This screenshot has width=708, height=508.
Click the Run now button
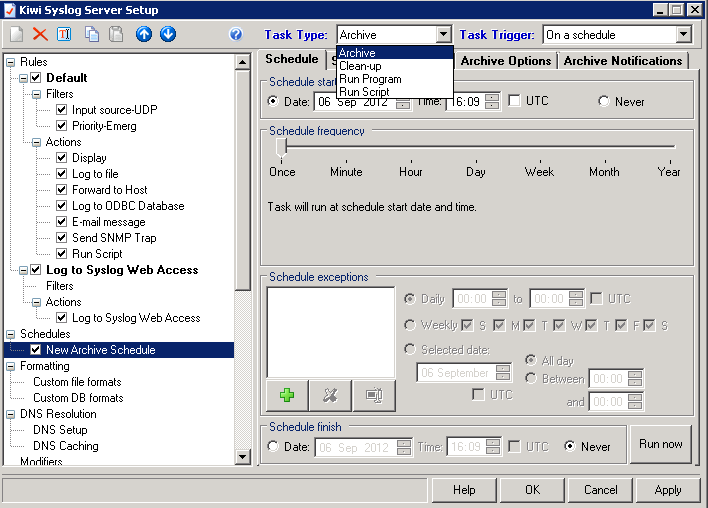pyautogui.click(x=661, y=444)
